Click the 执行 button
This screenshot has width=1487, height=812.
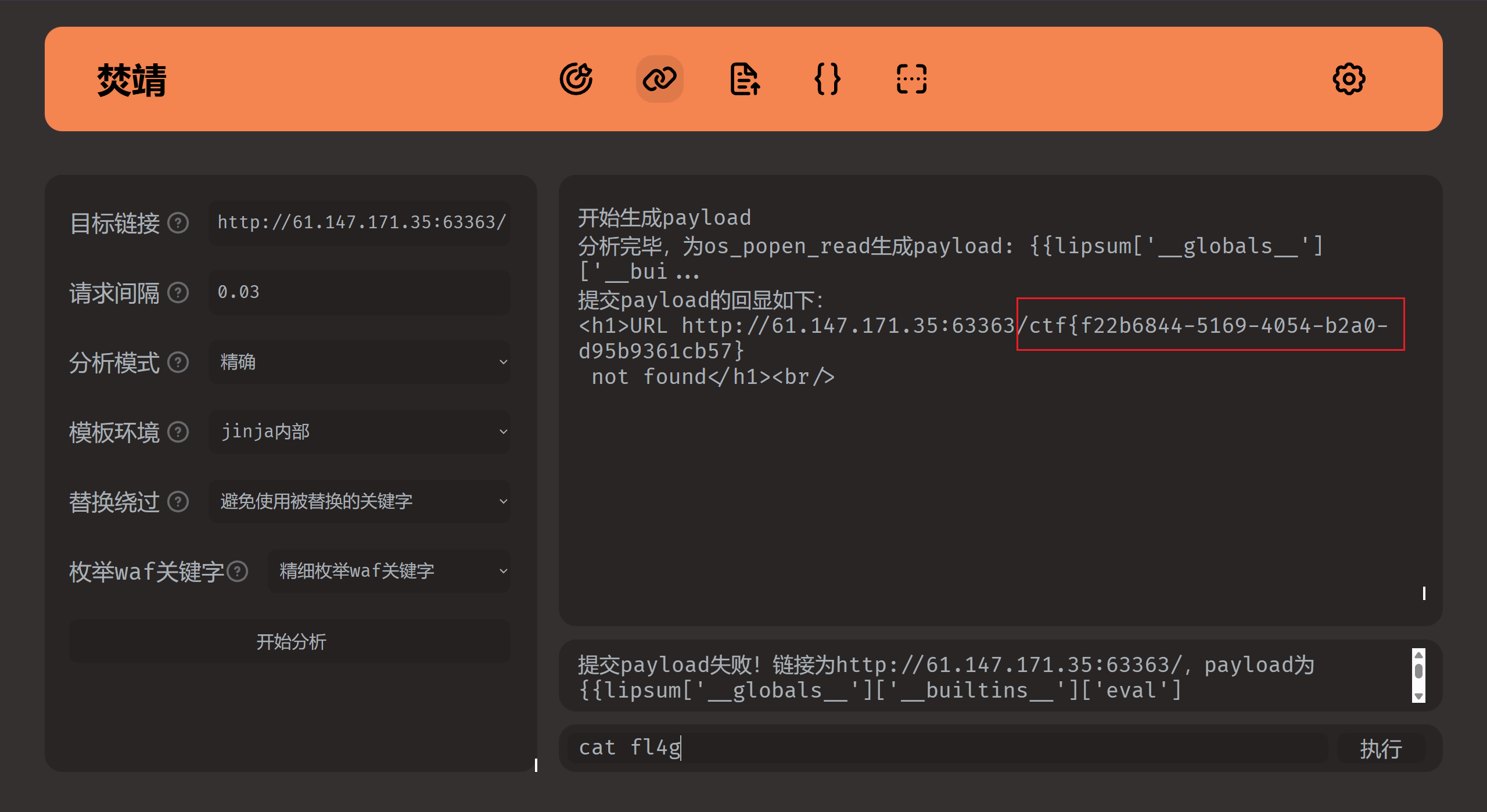point(1380,749)
